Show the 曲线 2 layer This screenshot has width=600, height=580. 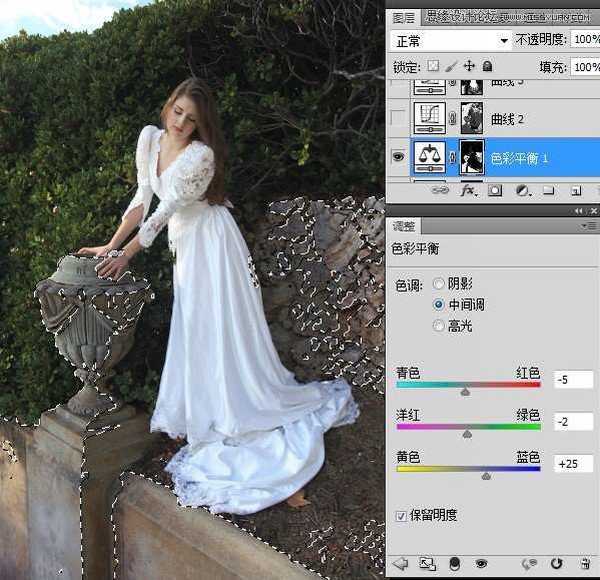click(x=399, y=119)
